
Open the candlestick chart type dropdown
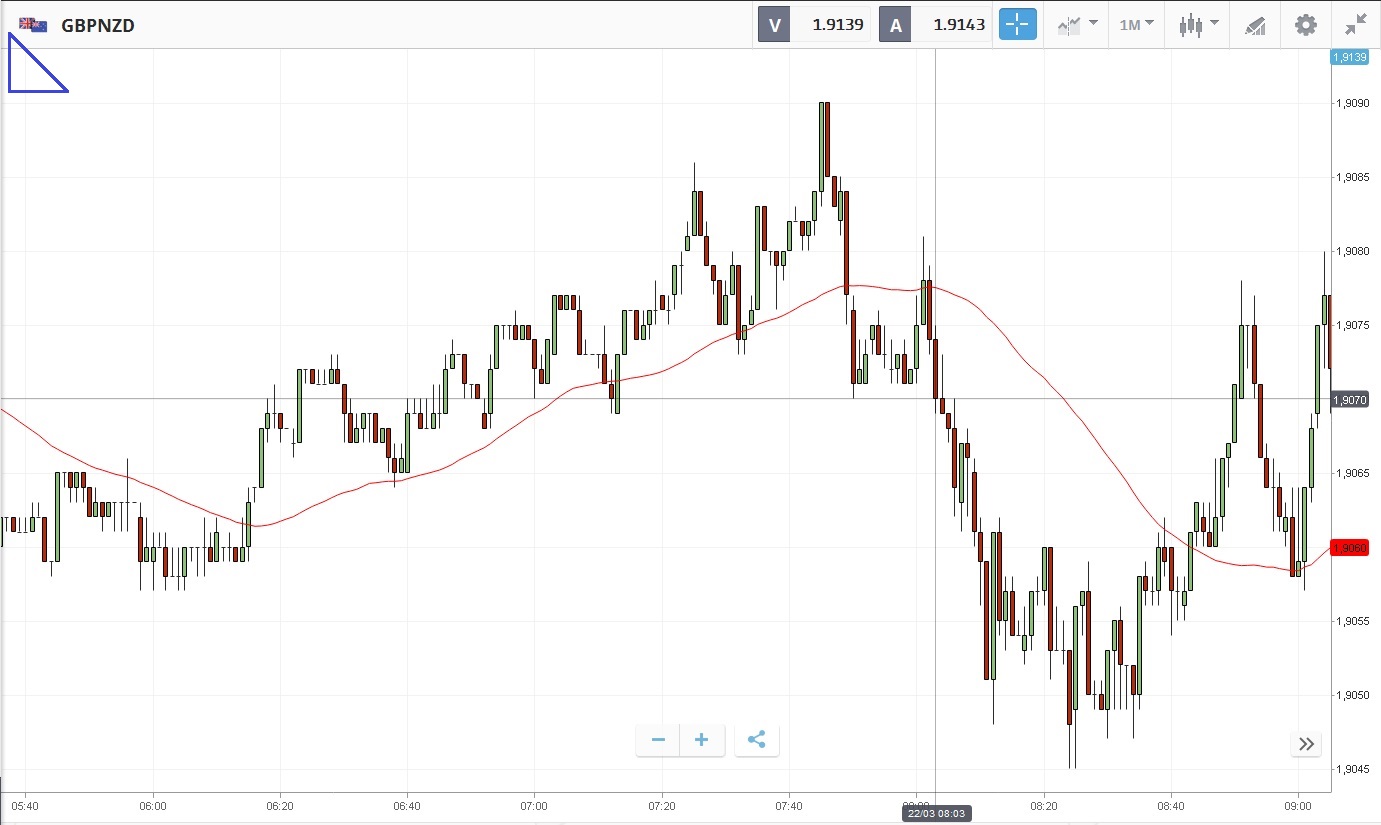click(1197, 25)
